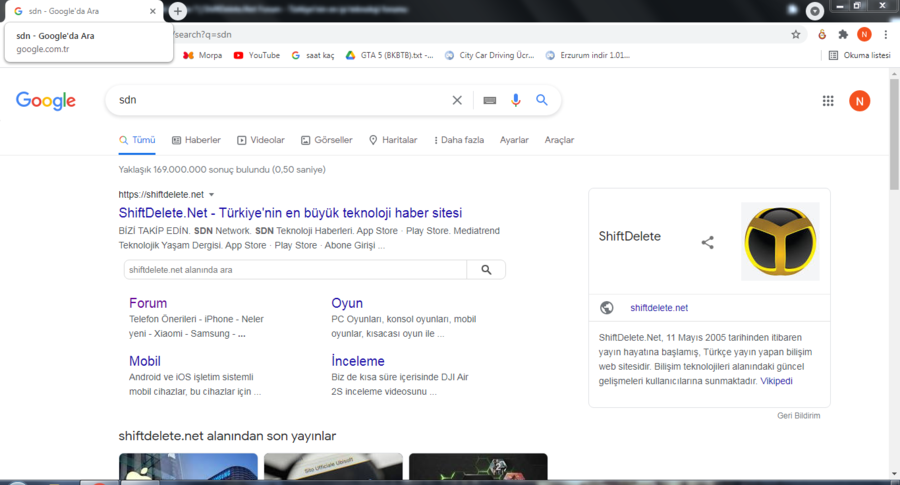Open the Oyun sitelink
Viewport: 900px width, 485px height.
coord(347,303)
